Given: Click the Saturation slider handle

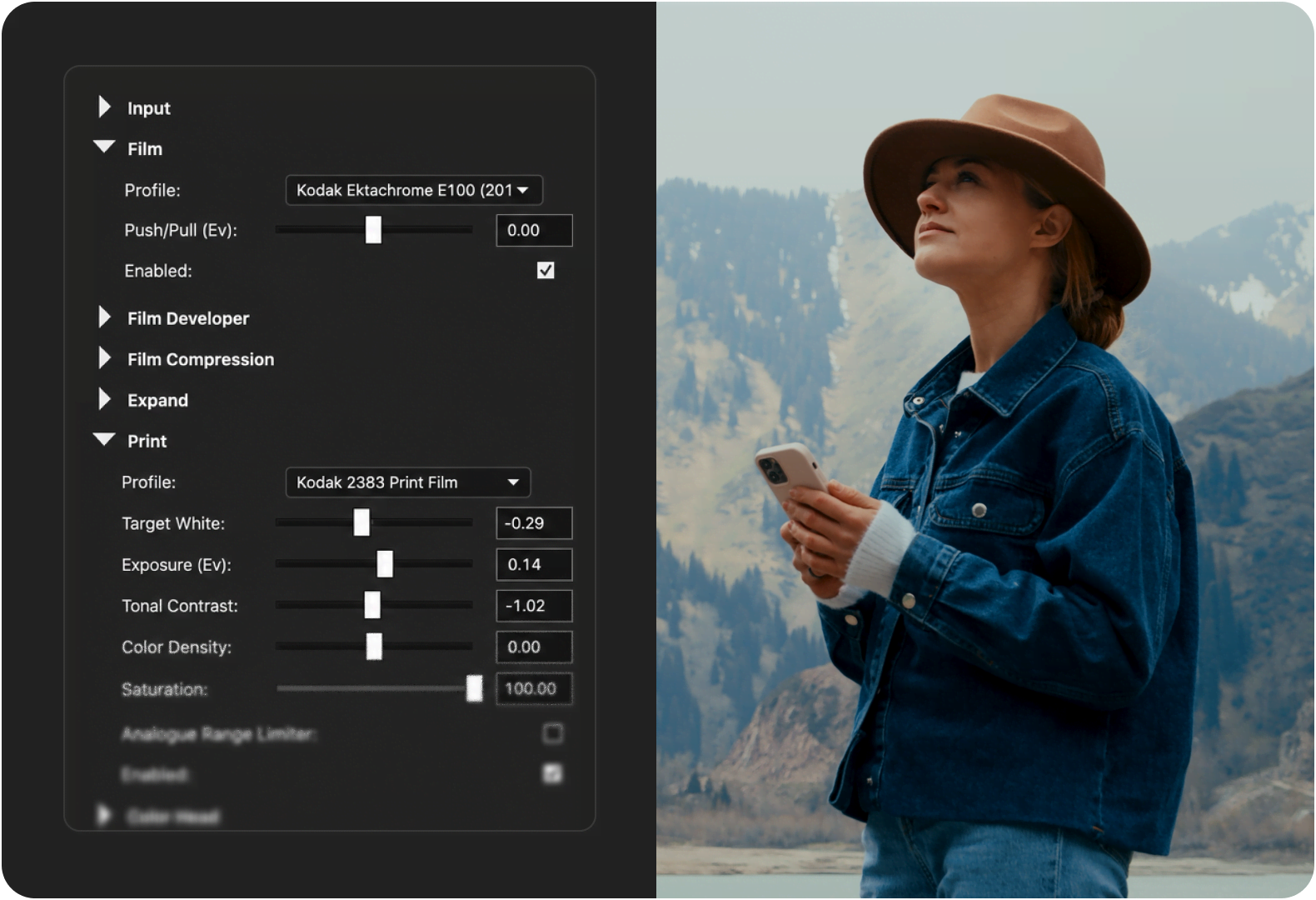Looking at the screenshot, I should tap(474, 688).
